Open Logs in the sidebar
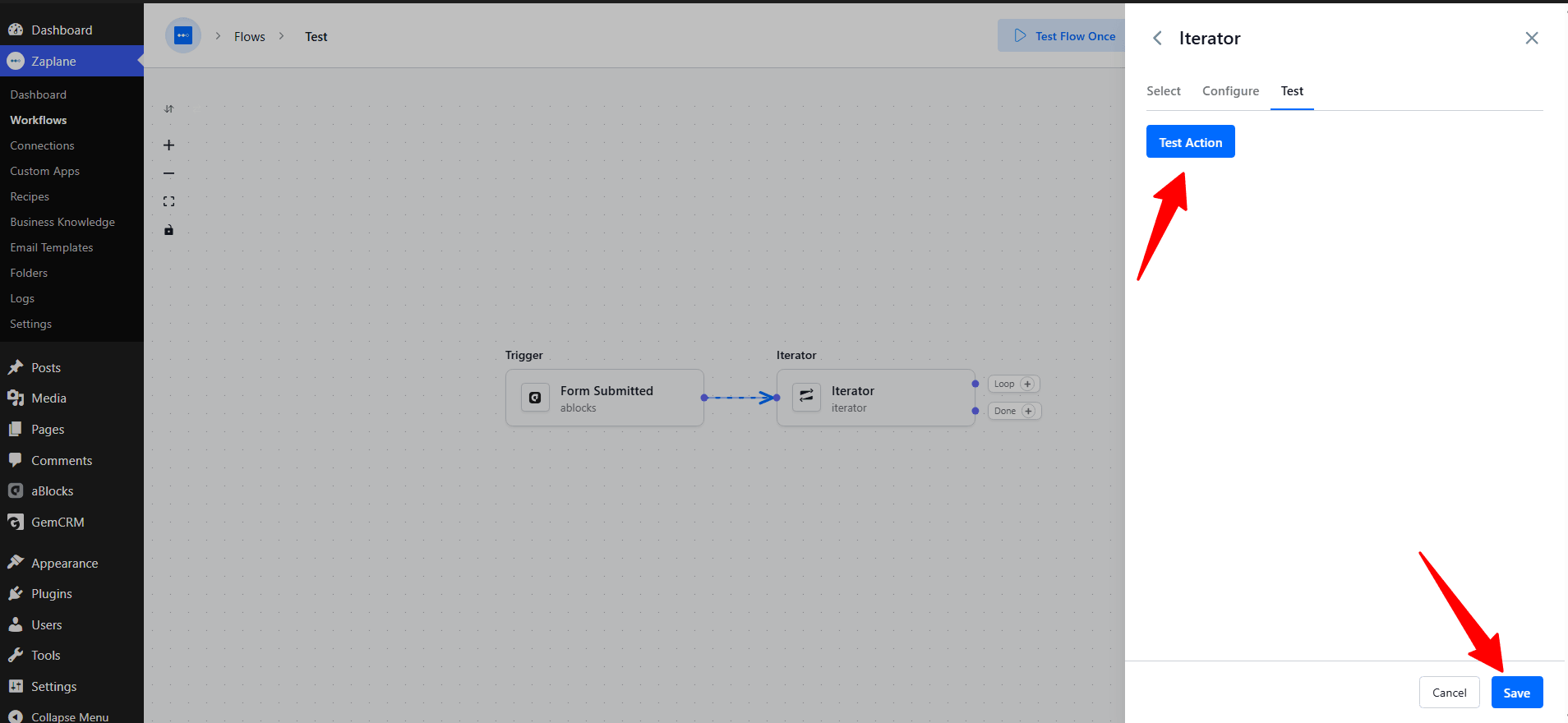 [x=22, y=298]
